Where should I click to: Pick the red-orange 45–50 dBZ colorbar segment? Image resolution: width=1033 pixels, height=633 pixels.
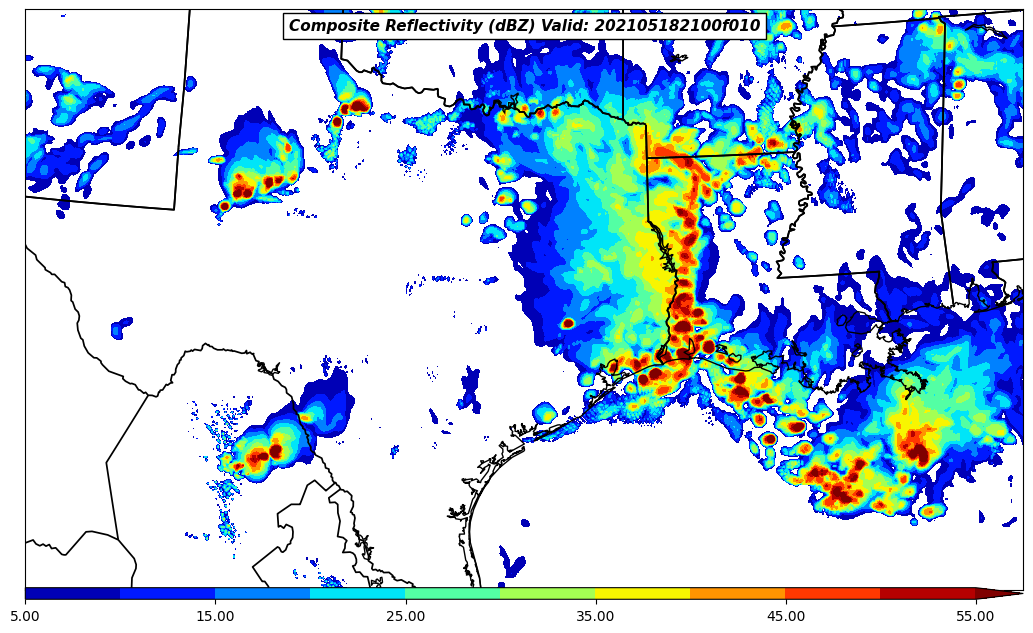point(832,593)
